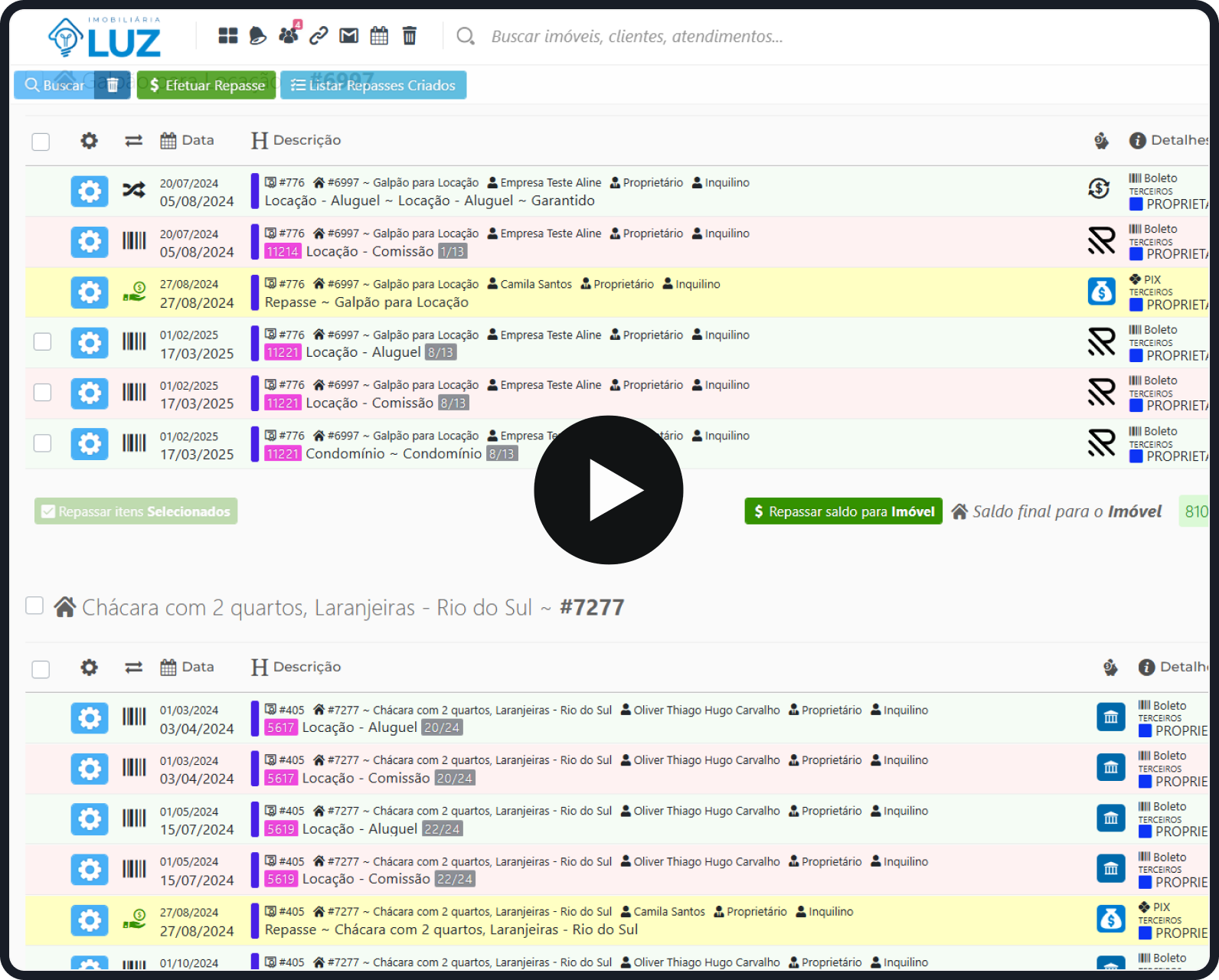Click Repassar saldo para Imóvel button
This screenshot has height=980, width=1219.
click(x=843, y=511)
